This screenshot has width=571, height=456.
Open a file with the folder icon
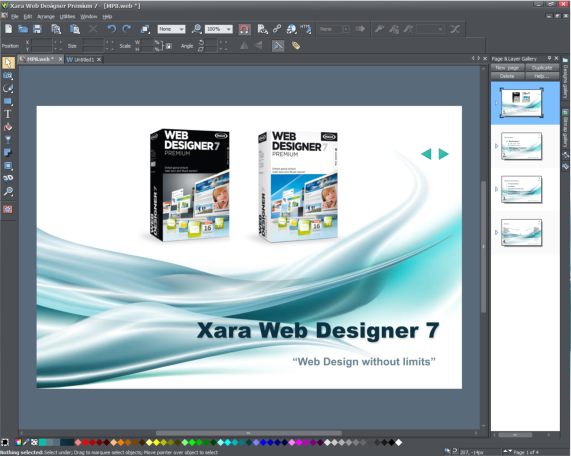[23, 29]
